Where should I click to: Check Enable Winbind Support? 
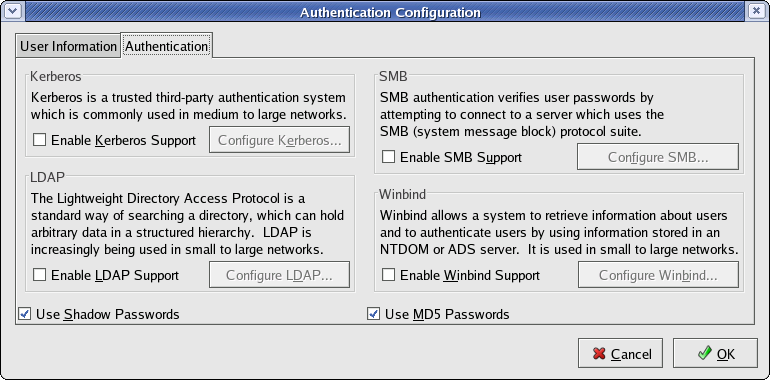tap(388, 275)
